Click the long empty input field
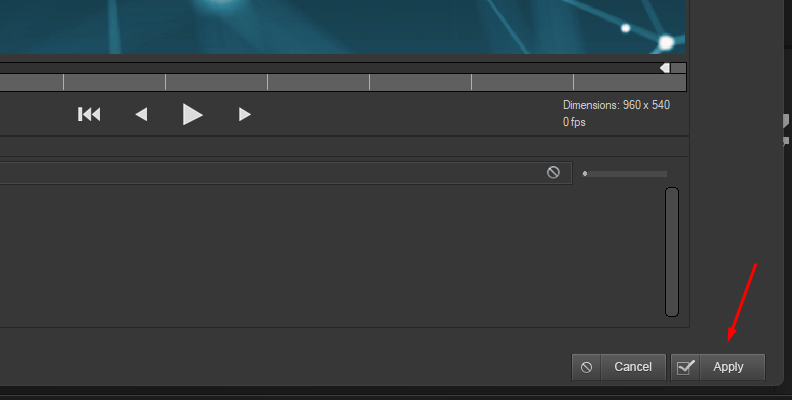 click(286, 173)
